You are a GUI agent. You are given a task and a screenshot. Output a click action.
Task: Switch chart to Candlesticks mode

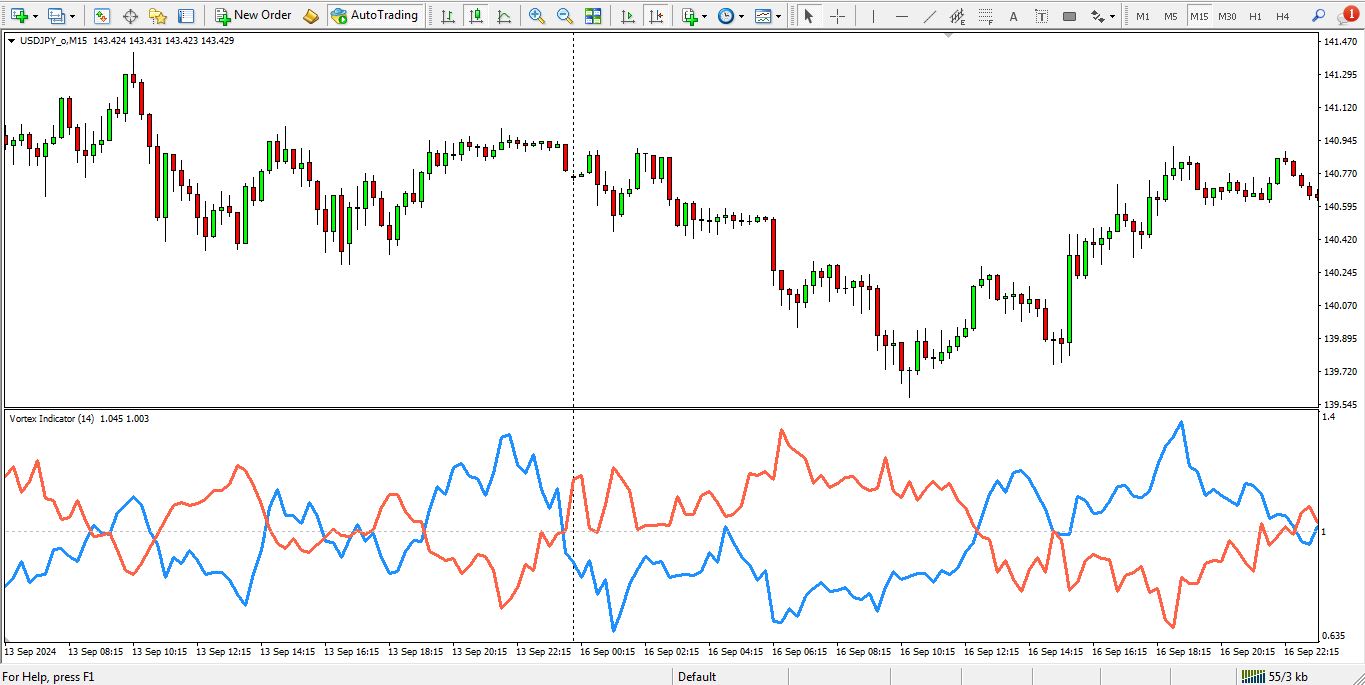point(475,16)
